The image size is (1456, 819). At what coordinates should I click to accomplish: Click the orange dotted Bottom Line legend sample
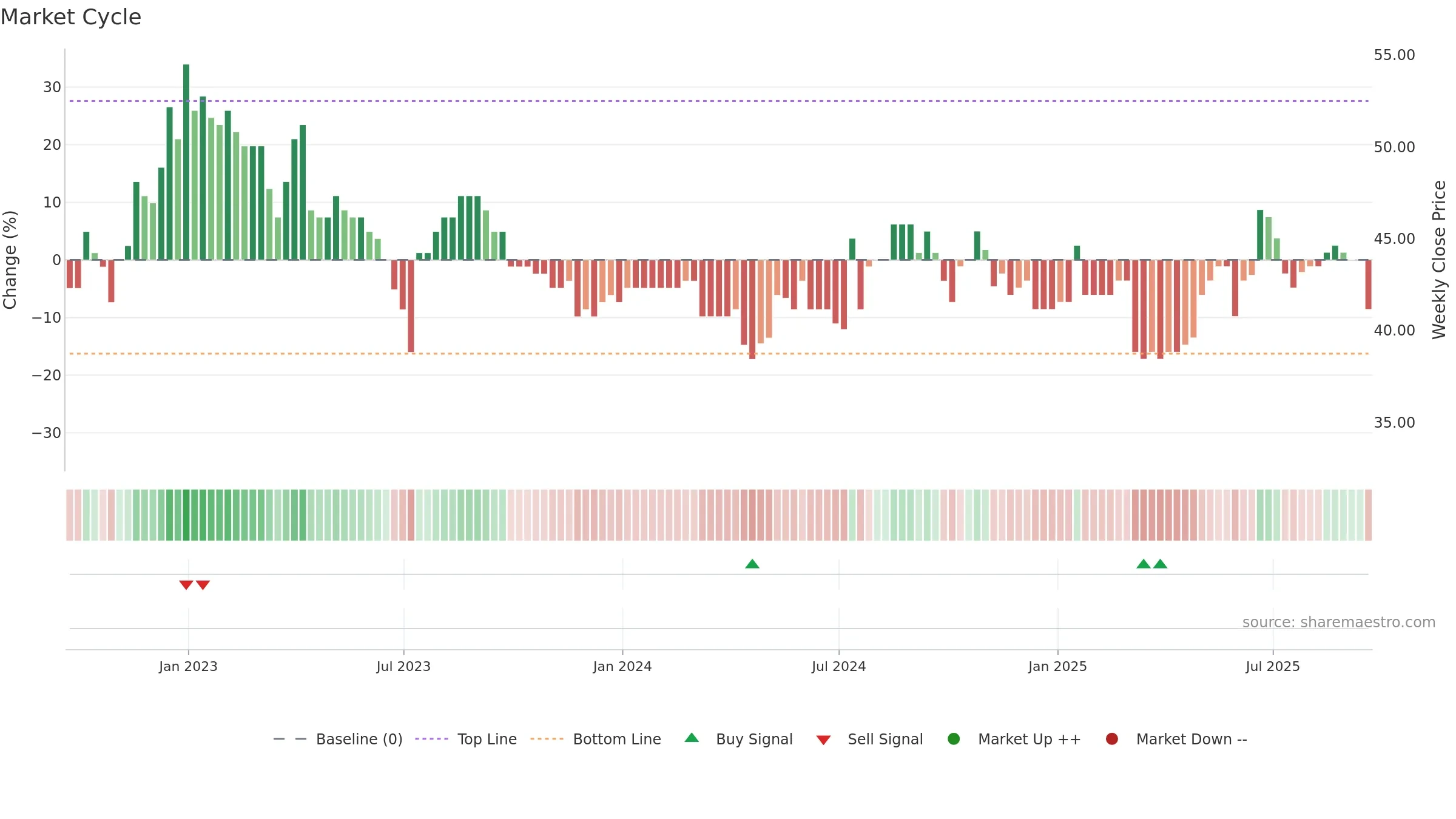[547, 739]
